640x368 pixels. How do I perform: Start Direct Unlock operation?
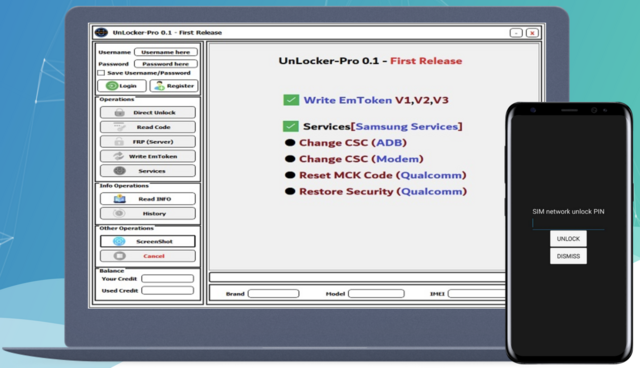coord(148,112)
